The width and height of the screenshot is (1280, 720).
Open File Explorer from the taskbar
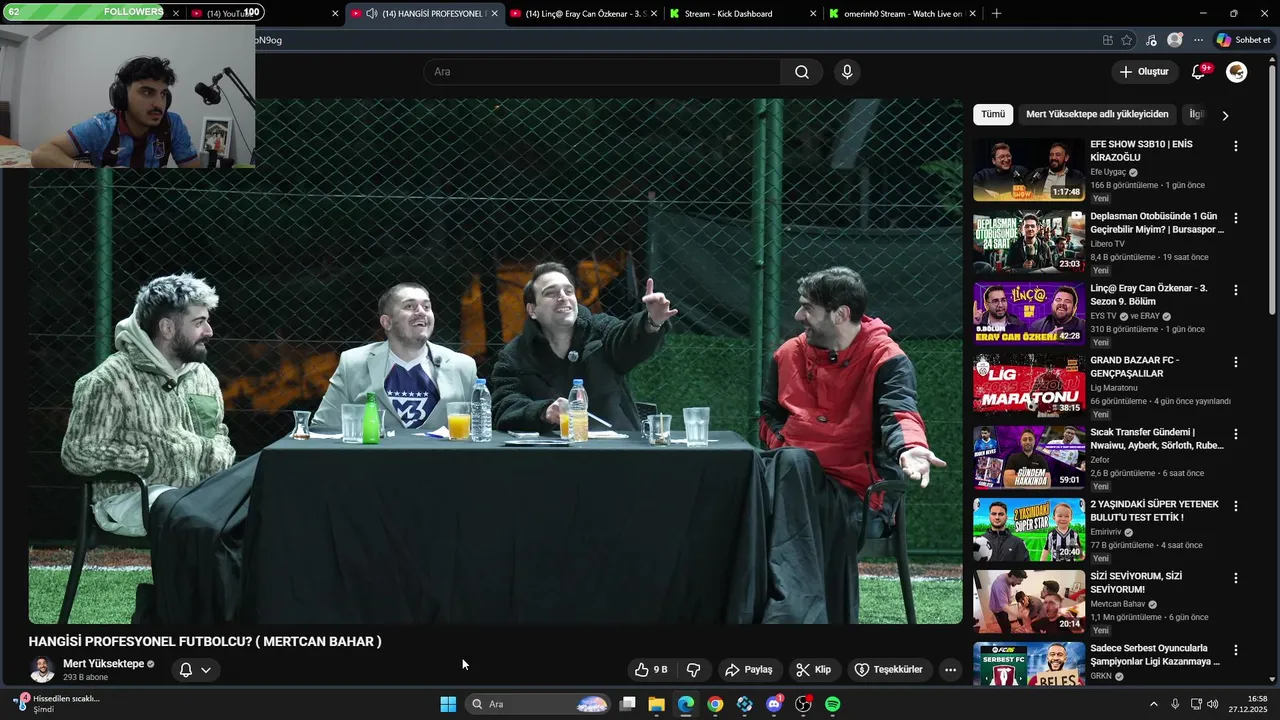click(x=656, y=704)
